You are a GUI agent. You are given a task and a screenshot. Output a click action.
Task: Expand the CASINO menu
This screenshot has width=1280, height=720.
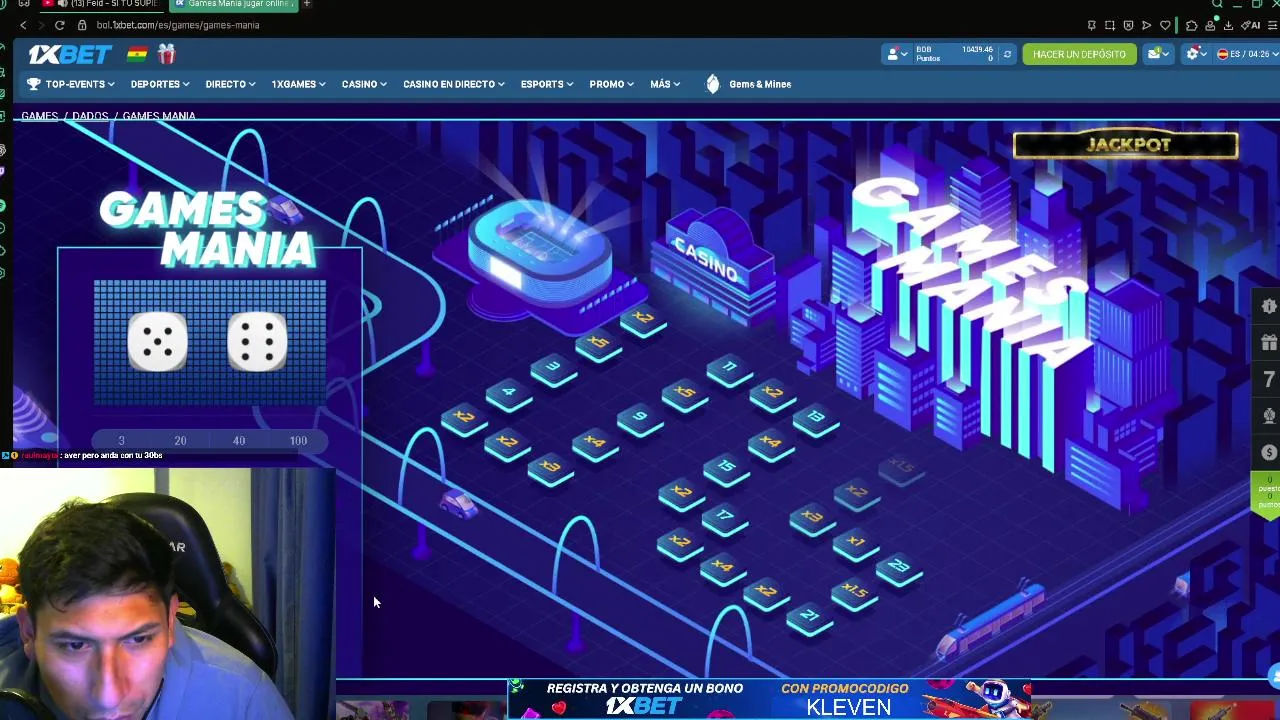364,84
